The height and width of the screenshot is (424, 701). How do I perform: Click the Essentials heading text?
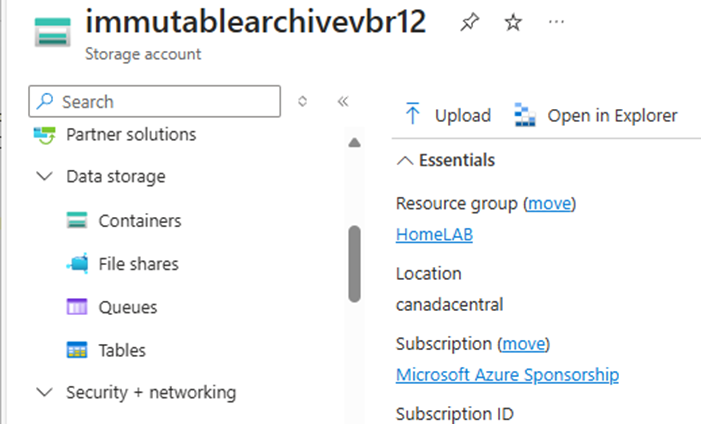pos(457,160)
